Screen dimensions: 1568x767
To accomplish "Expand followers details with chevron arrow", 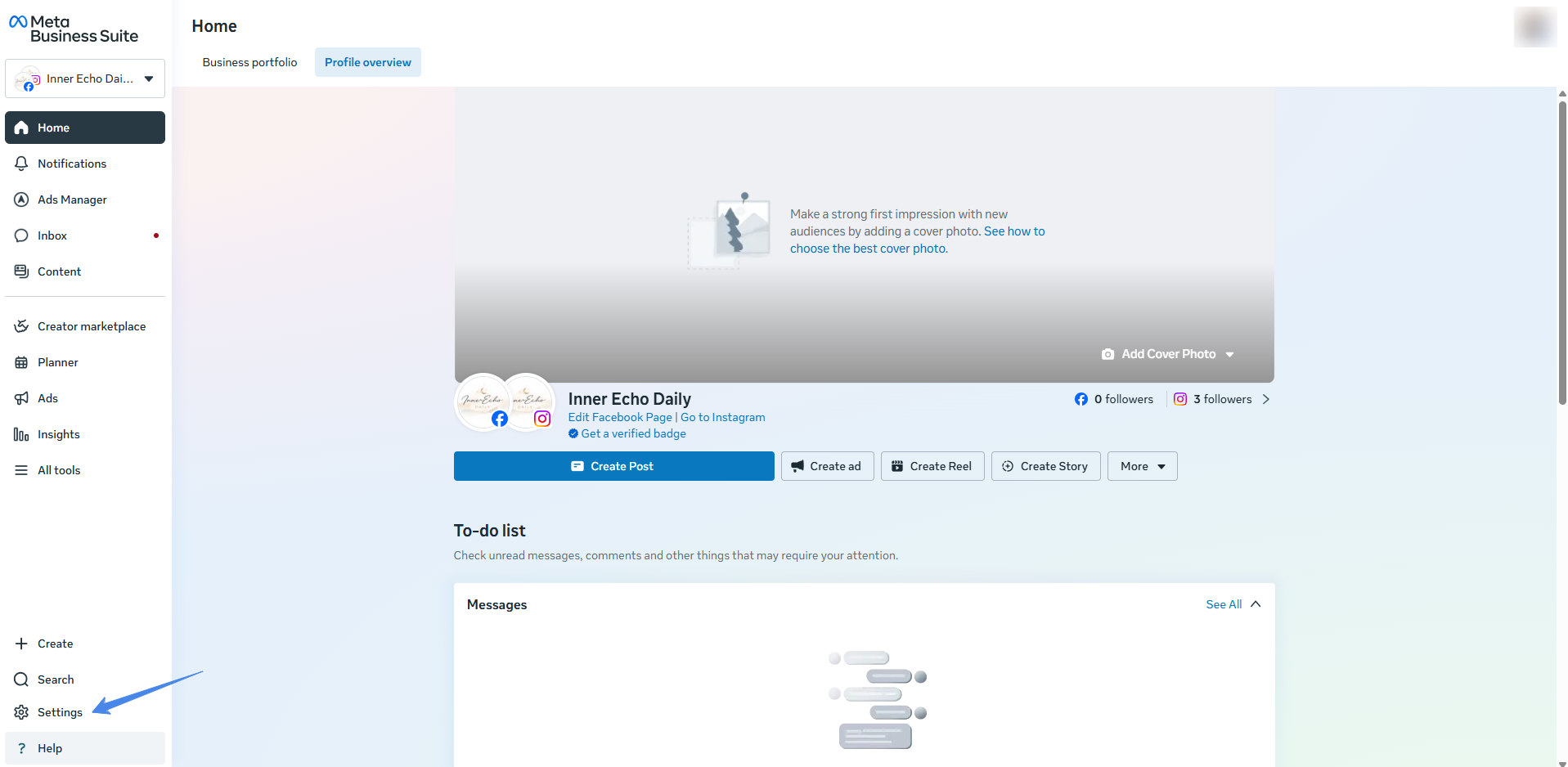I will pyautogui.click(x=1266, y=399).
